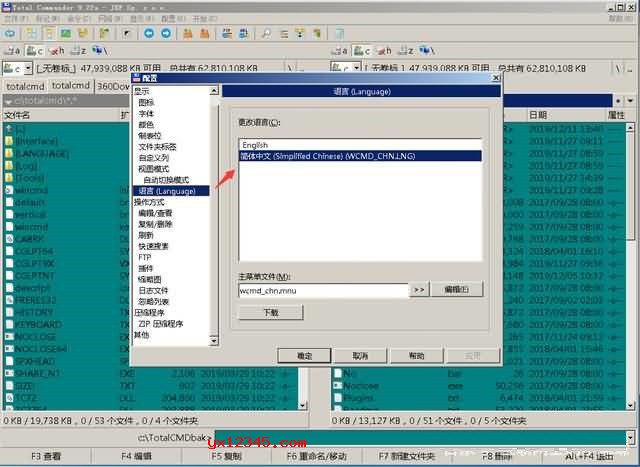This screenshot has height=467, width=640.
Task: Select 显示 in the config tree
Action: coord(142,91)
